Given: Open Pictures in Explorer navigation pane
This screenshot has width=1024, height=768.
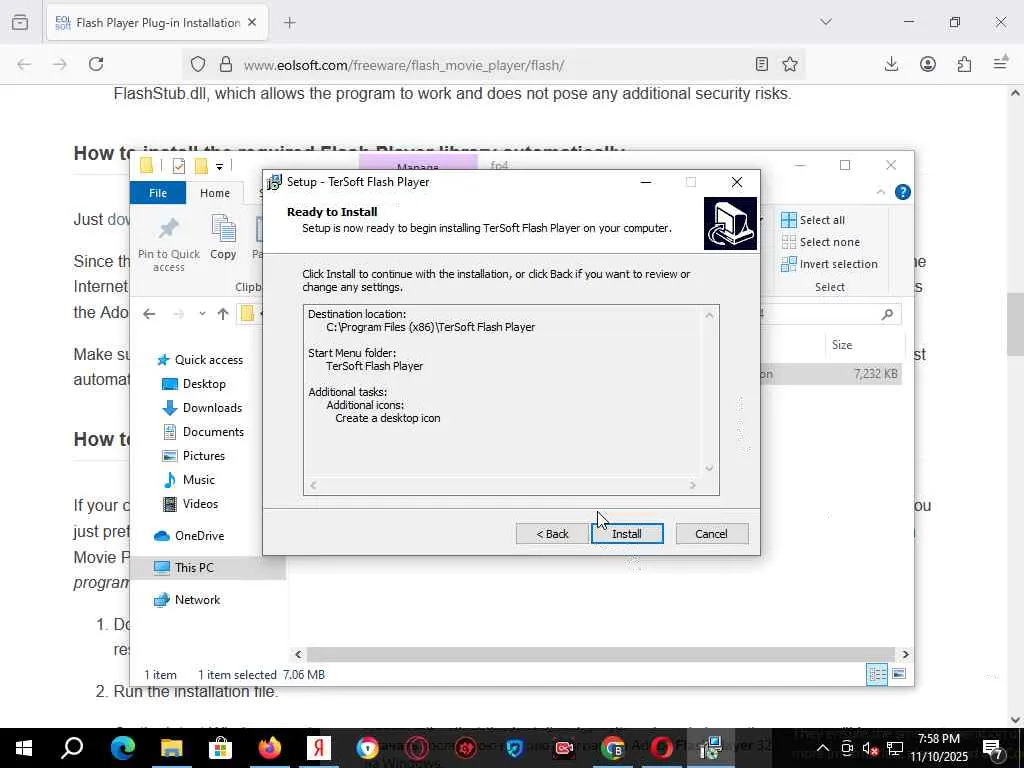Looking at the screenshot, I should tap(193, 456).
